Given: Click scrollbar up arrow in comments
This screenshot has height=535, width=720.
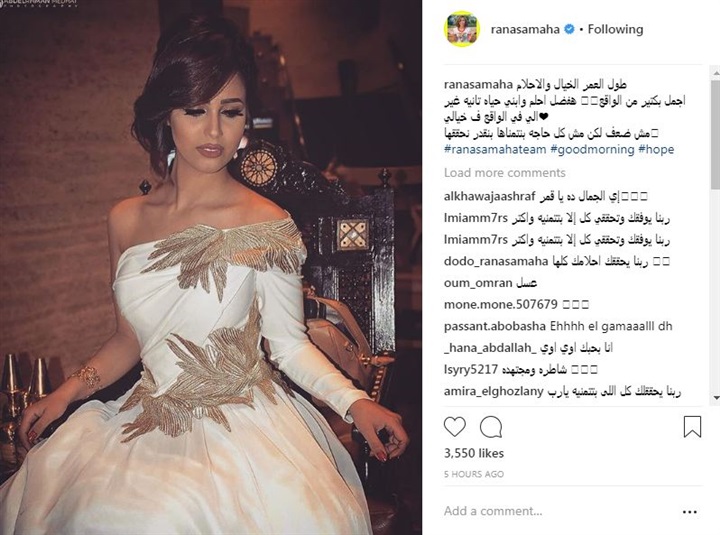Looking at the screenshot, I should pos(716,72).
